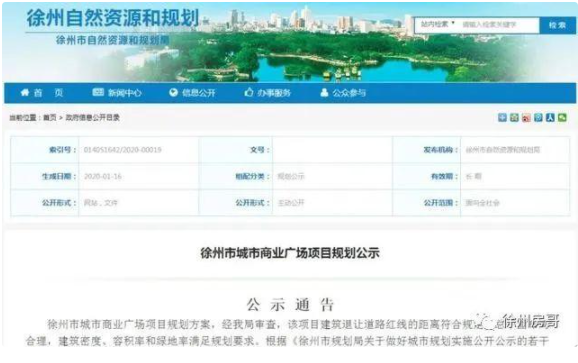The width and height of the screenshot is (578, 363).
Task: Click the 政府信息公开目录 breadcrumb link
Action: [93, 118]
